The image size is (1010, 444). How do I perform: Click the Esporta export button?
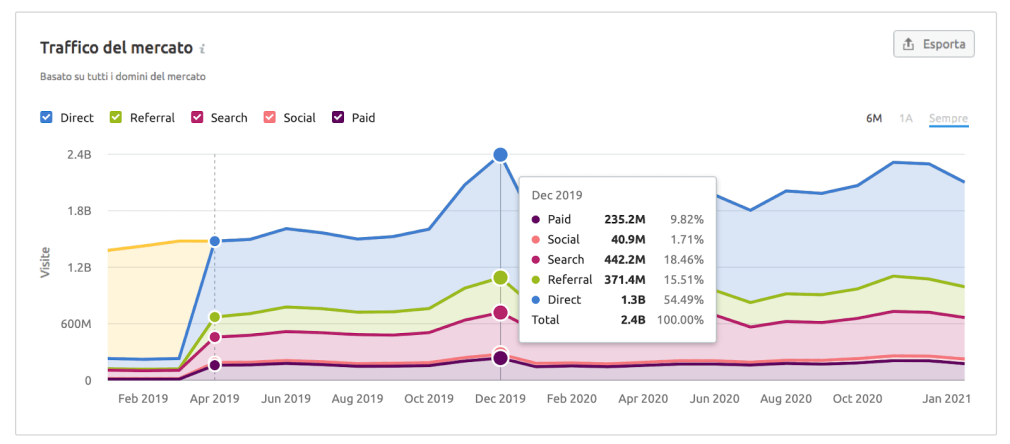pos(933,44)
